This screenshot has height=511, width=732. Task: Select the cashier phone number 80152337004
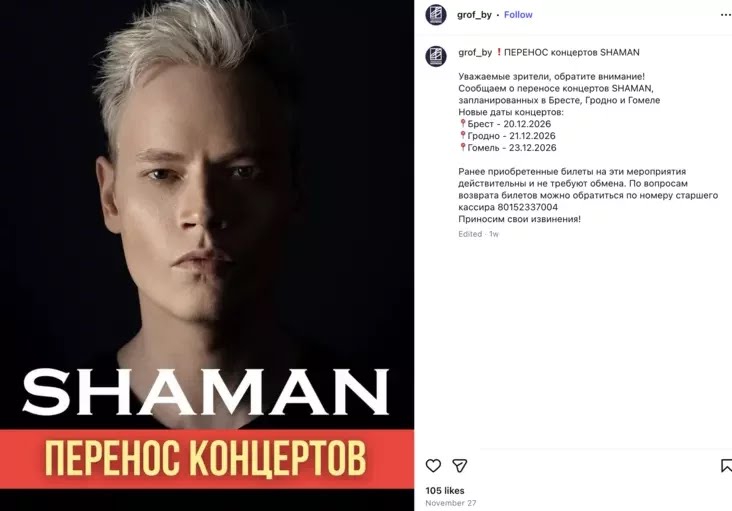click(528, 207)
